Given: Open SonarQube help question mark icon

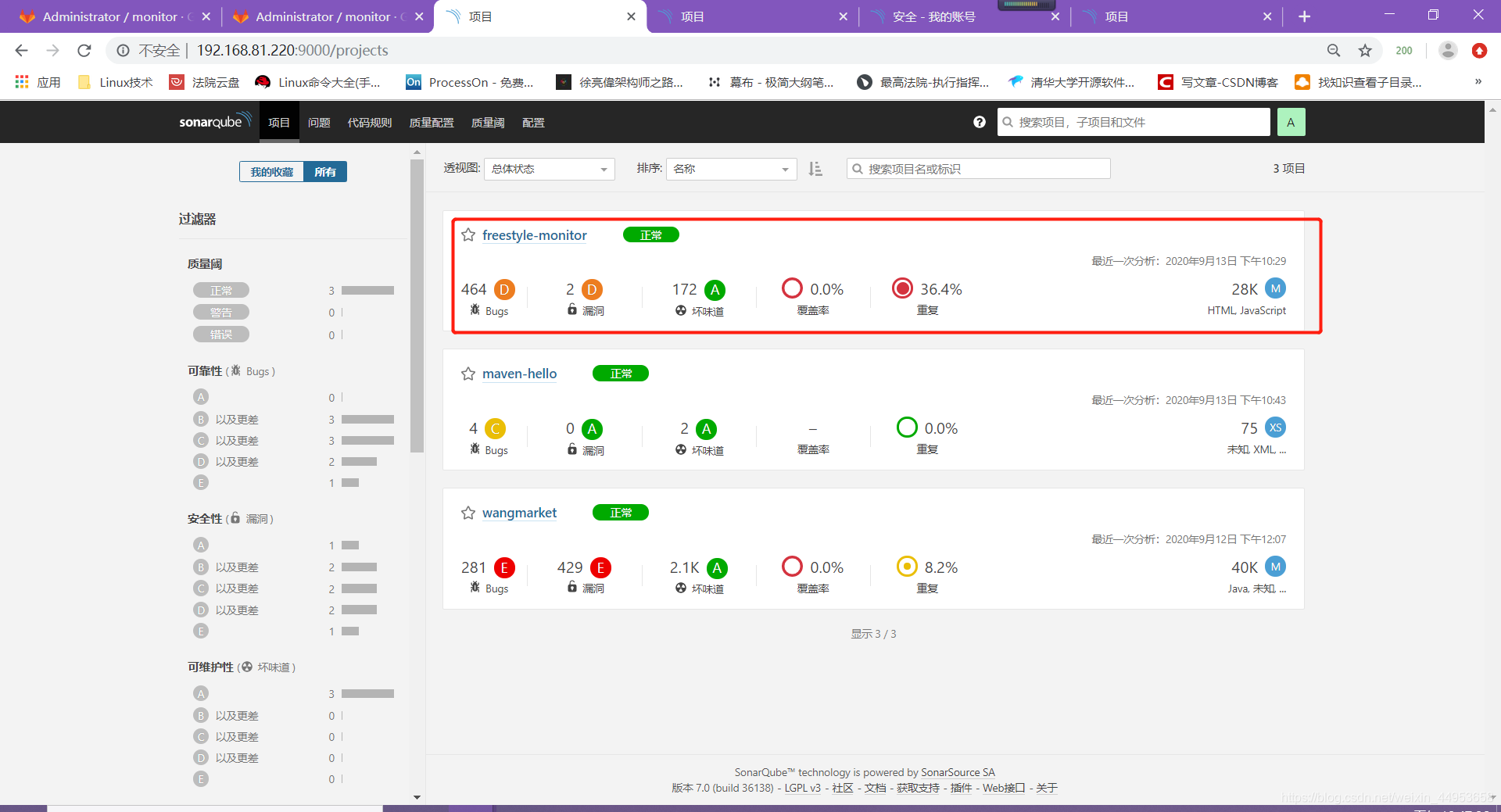Looking at the screenshot, I should pyautogui.click(x=980, y=122).
